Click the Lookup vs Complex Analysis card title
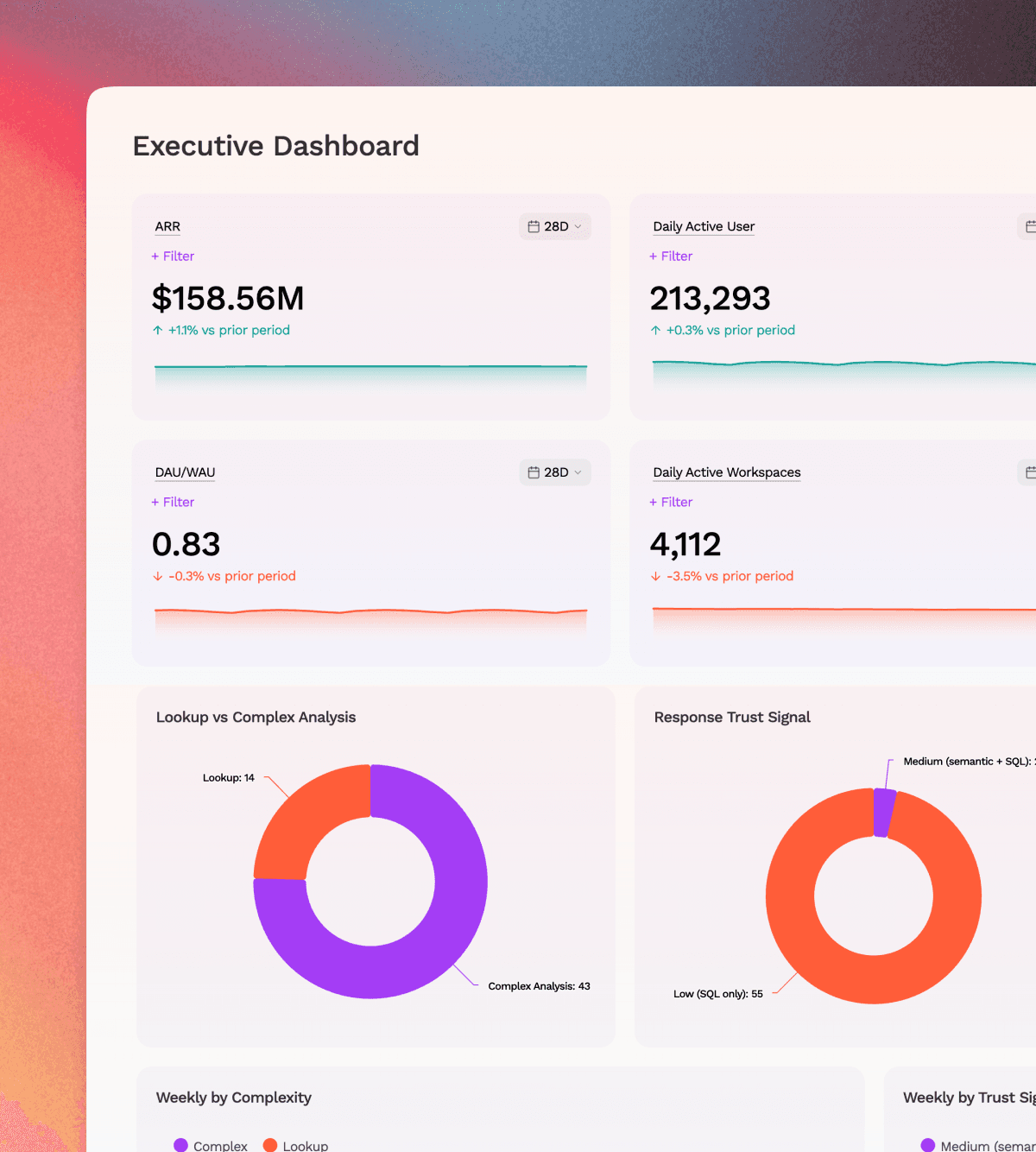This screenshot has width=1036, height=1152. point(256,718)
